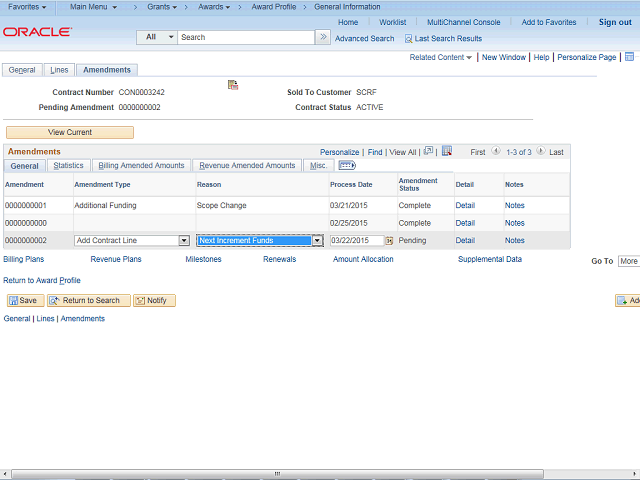Click the horizontal scrollbar at the bottom

(278, 473)
